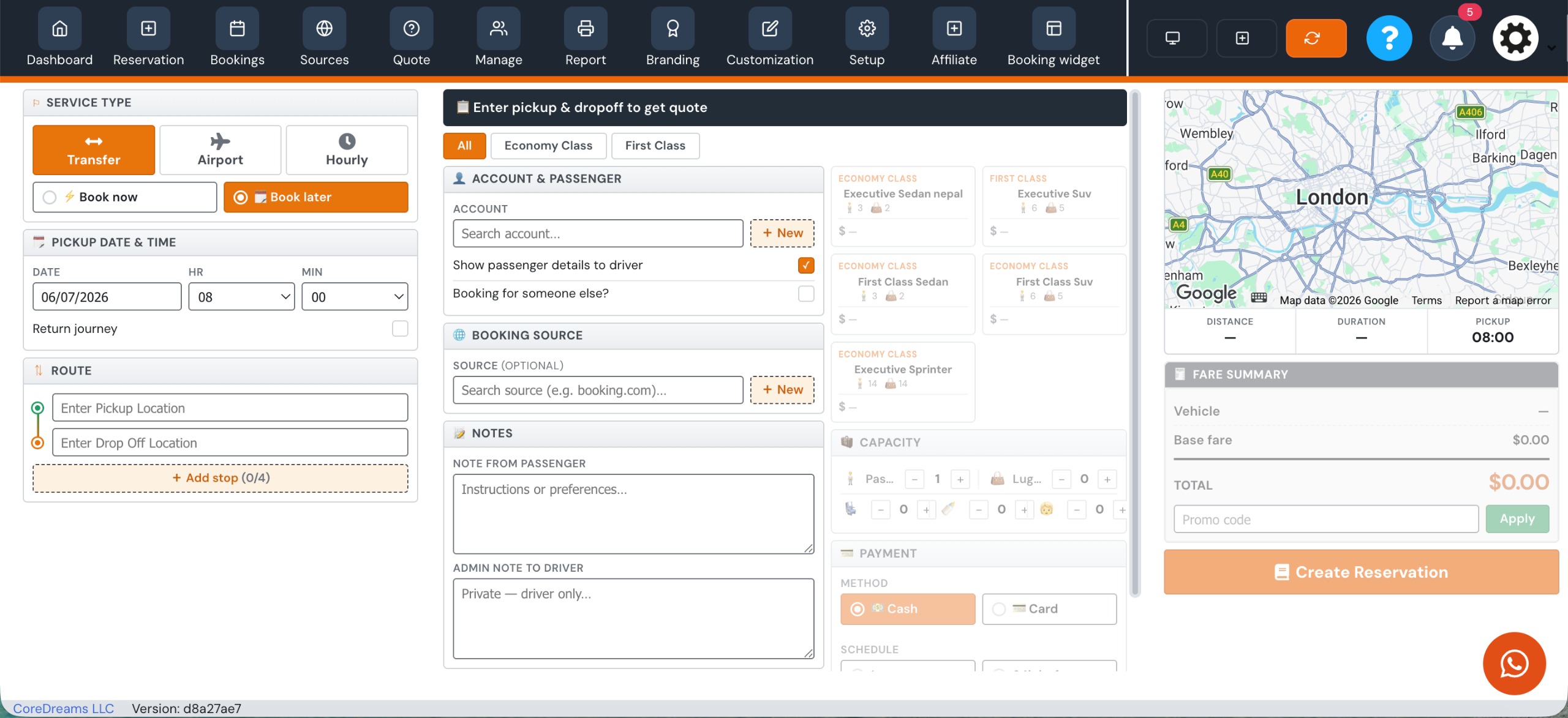The width and height of the screenshot is (1568, 718).
Task: Toggle the Return journey checkbox
Action: click(x=400, y=329)
